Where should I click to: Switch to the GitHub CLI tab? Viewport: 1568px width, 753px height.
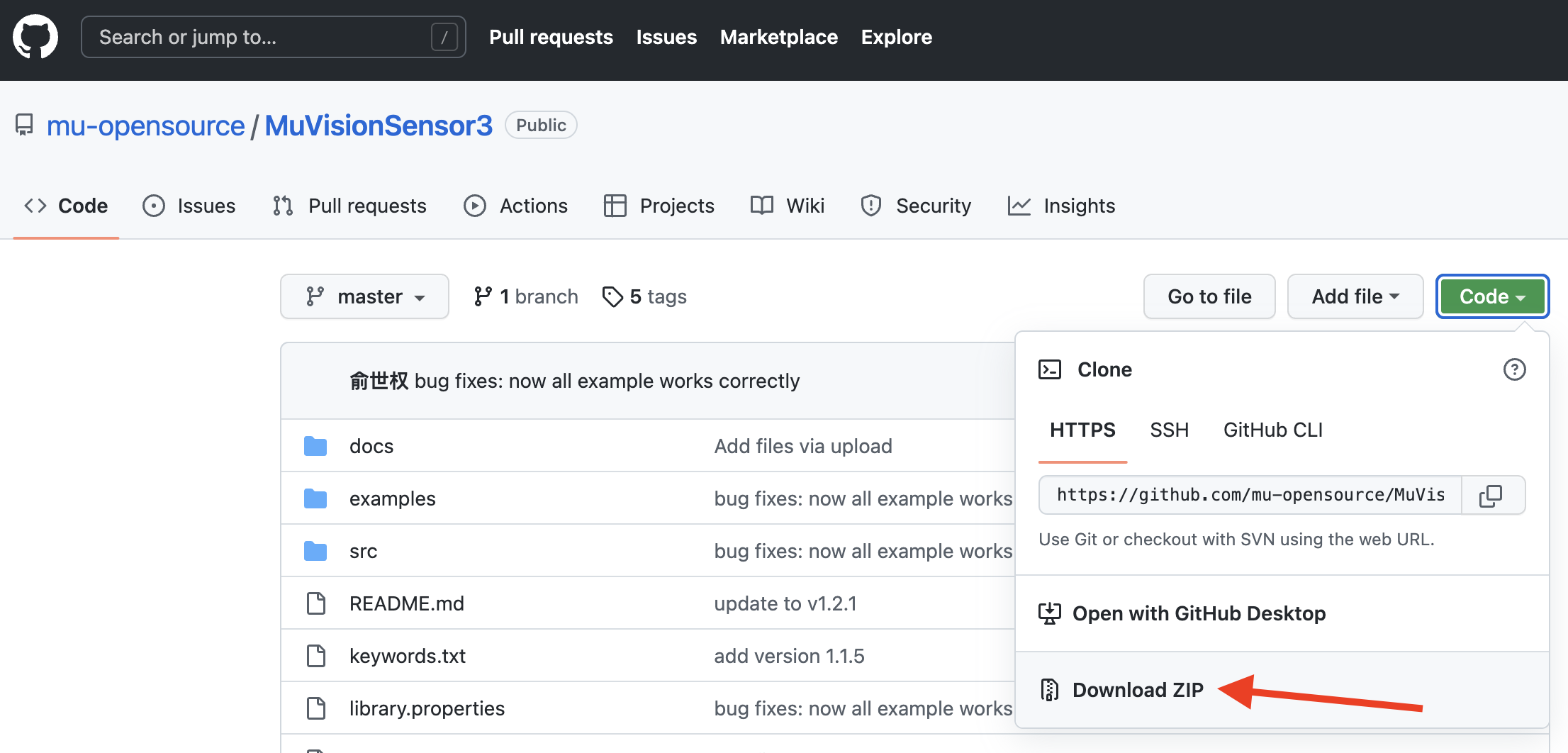click(x=1273, y=430)
